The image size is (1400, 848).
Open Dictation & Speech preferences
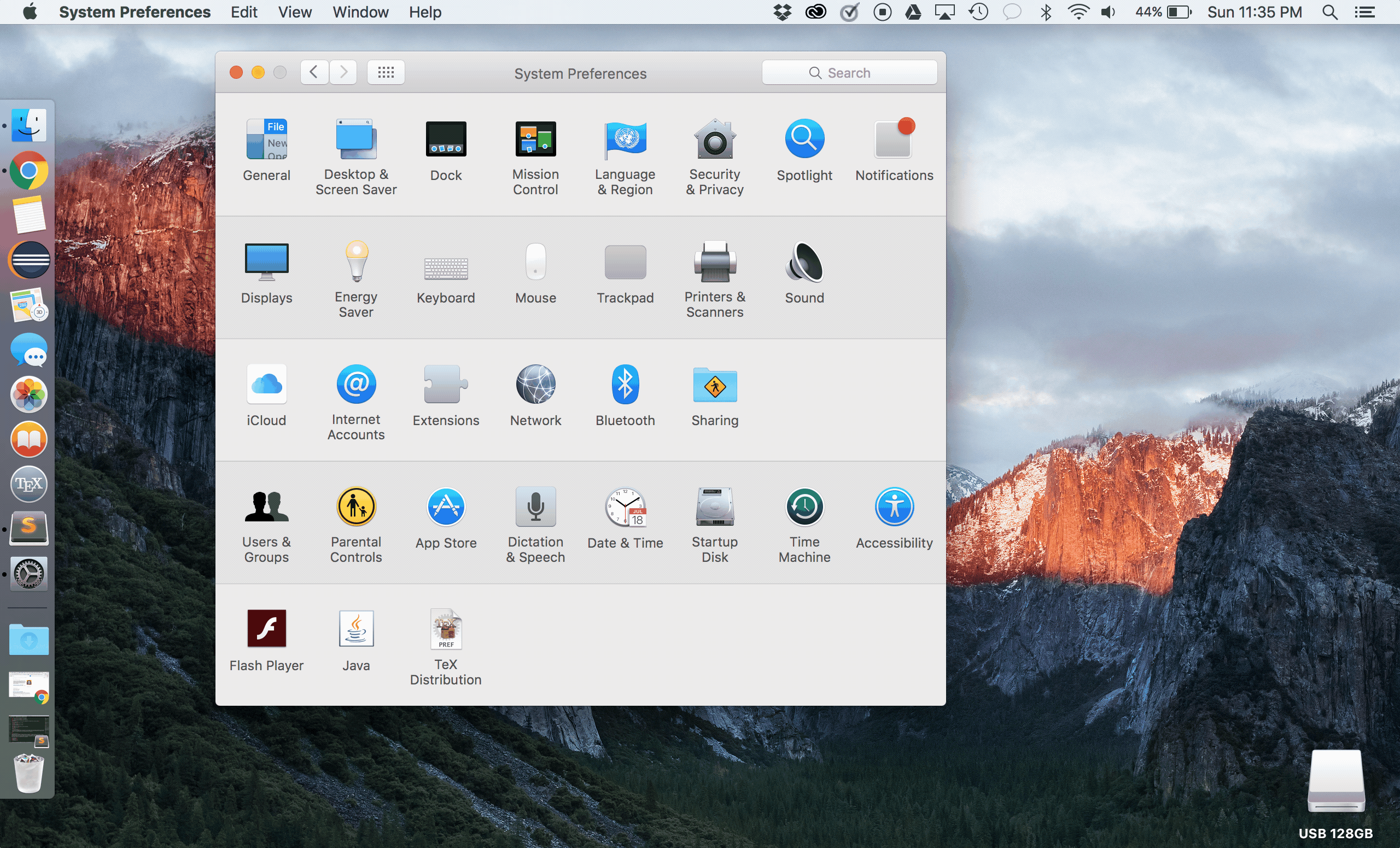535,525
